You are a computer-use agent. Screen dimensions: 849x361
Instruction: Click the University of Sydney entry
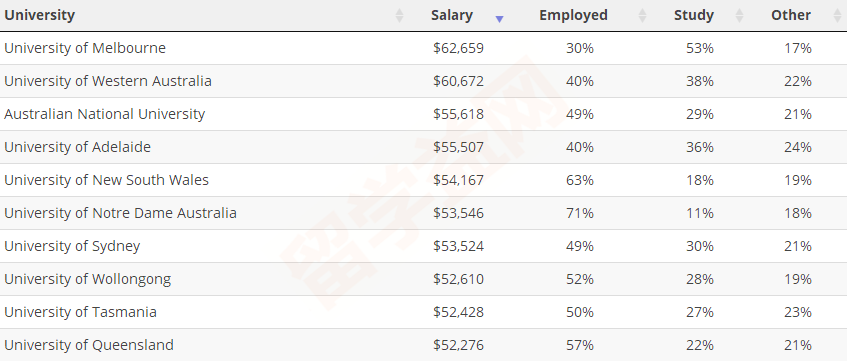point(72,246)
